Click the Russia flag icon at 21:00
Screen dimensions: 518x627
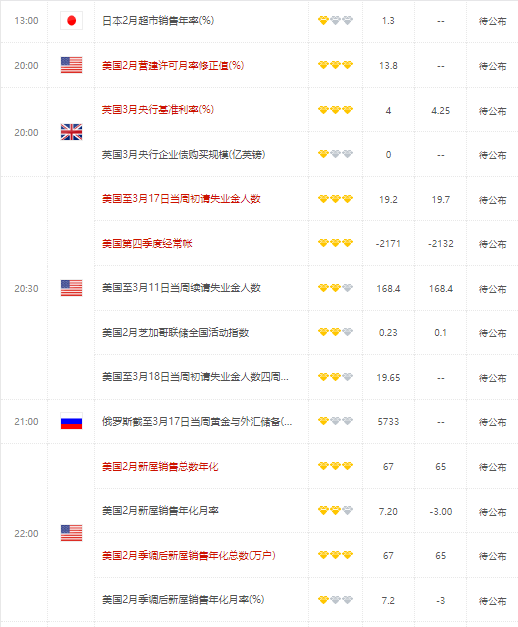pyautogui.click(x=72, y=421)
